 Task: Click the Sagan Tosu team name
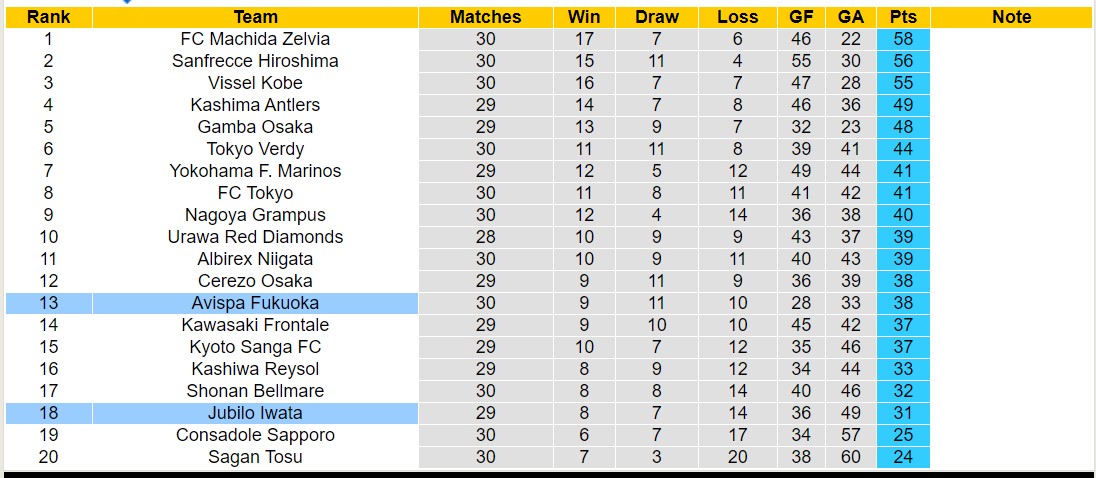coord(255,457)
